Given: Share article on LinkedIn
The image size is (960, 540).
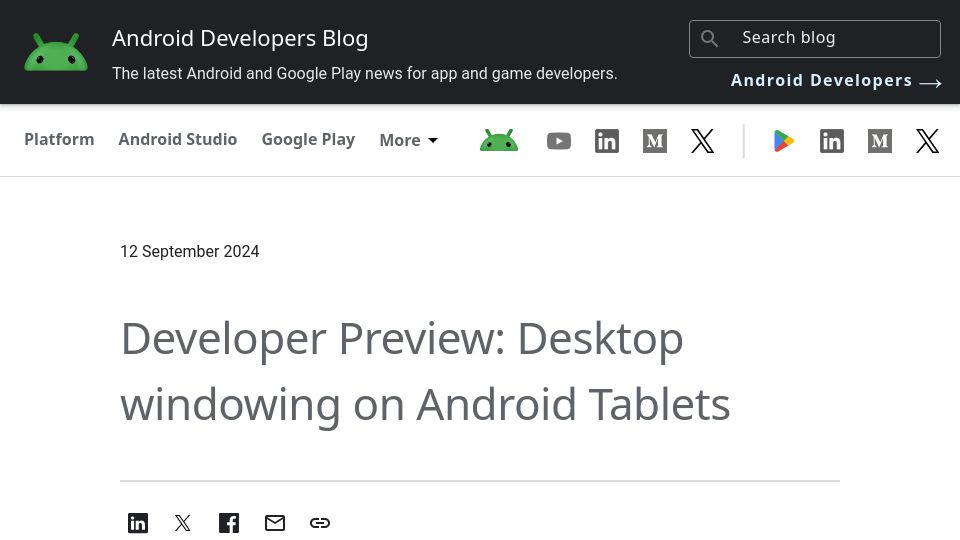Looking at the screenshot, I should (138, 523).
